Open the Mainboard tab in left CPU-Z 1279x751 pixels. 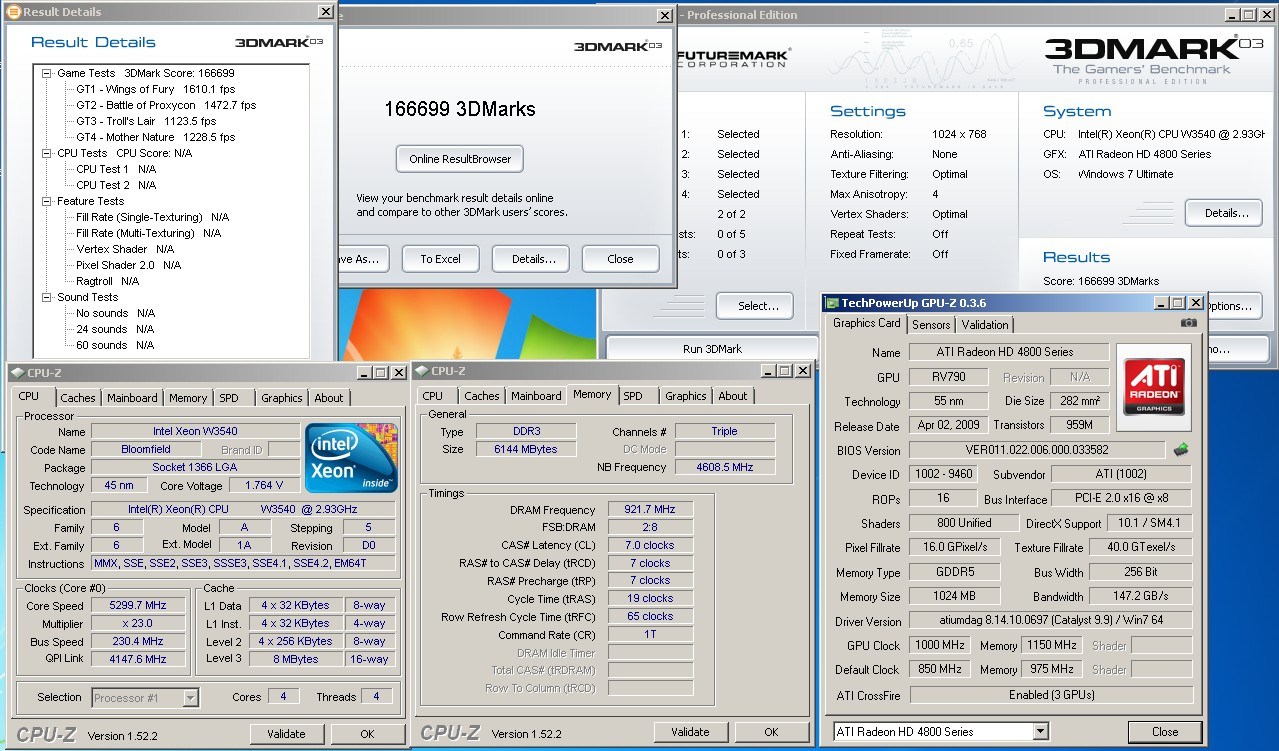132,398
